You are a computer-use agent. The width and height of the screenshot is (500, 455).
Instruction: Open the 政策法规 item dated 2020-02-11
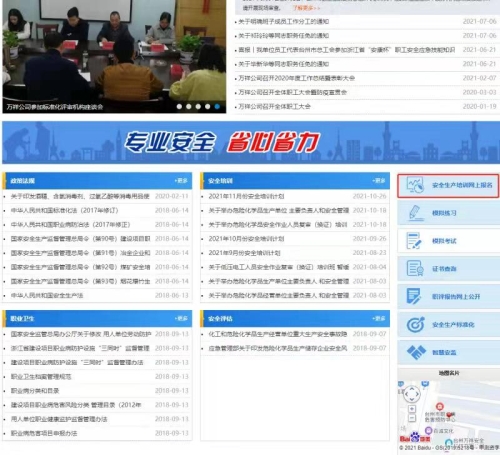point(80,196)
